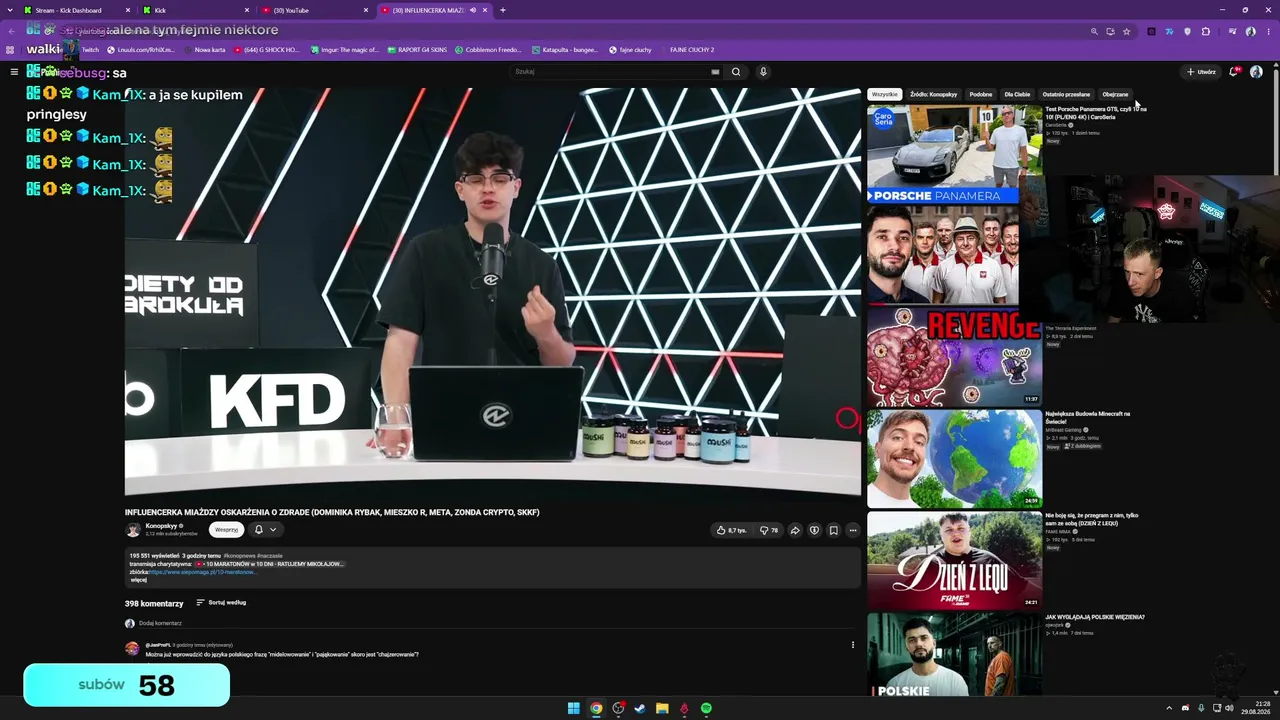The width and height of the screenshot is (1280, 720).
Task: Open Google Chrome from the taskbar
Action: (x=596, y=708)
